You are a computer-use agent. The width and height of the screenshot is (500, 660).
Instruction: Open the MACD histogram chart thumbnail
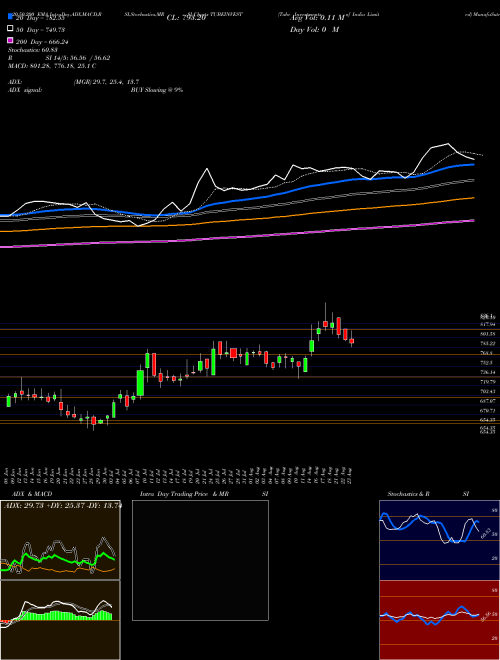point(60,620)
